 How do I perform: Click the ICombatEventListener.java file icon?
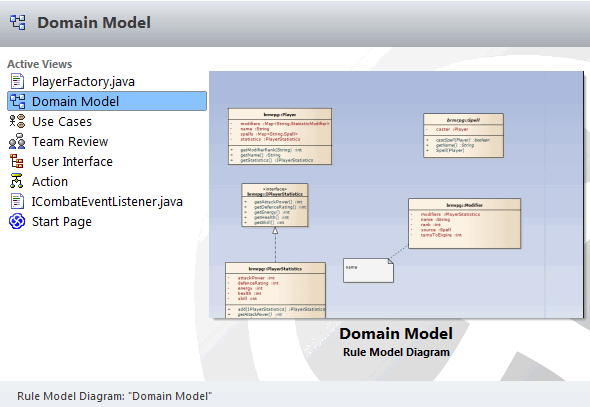(x=17, y=201)
